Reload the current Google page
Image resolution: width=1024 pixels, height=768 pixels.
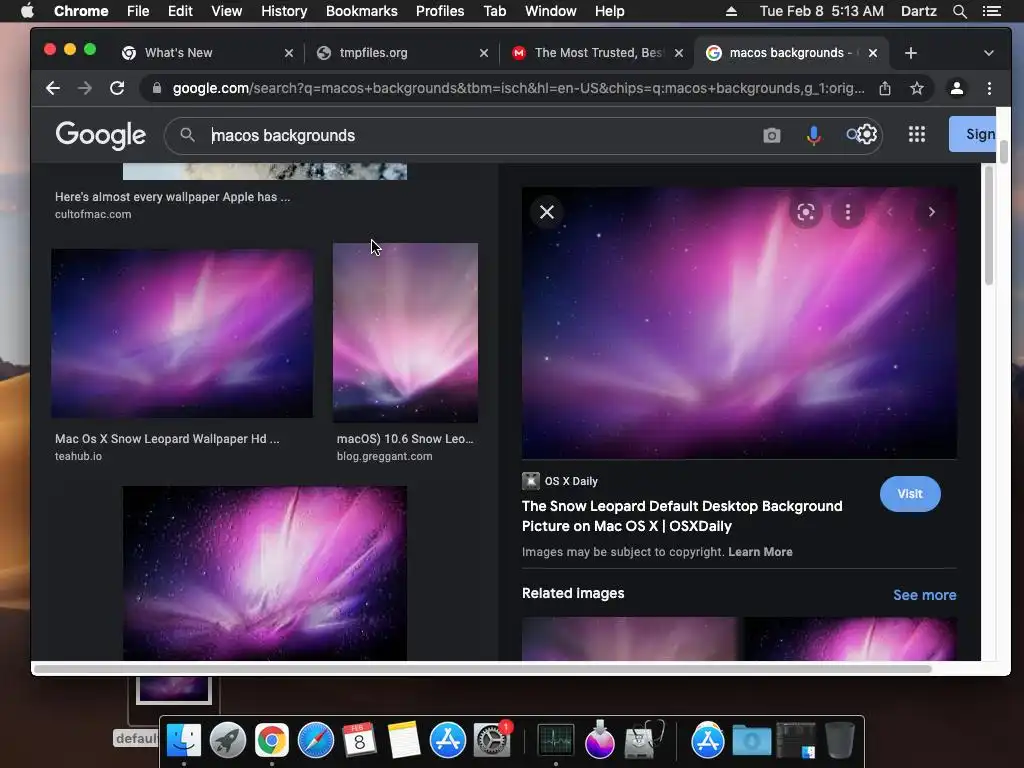[117, 88]
